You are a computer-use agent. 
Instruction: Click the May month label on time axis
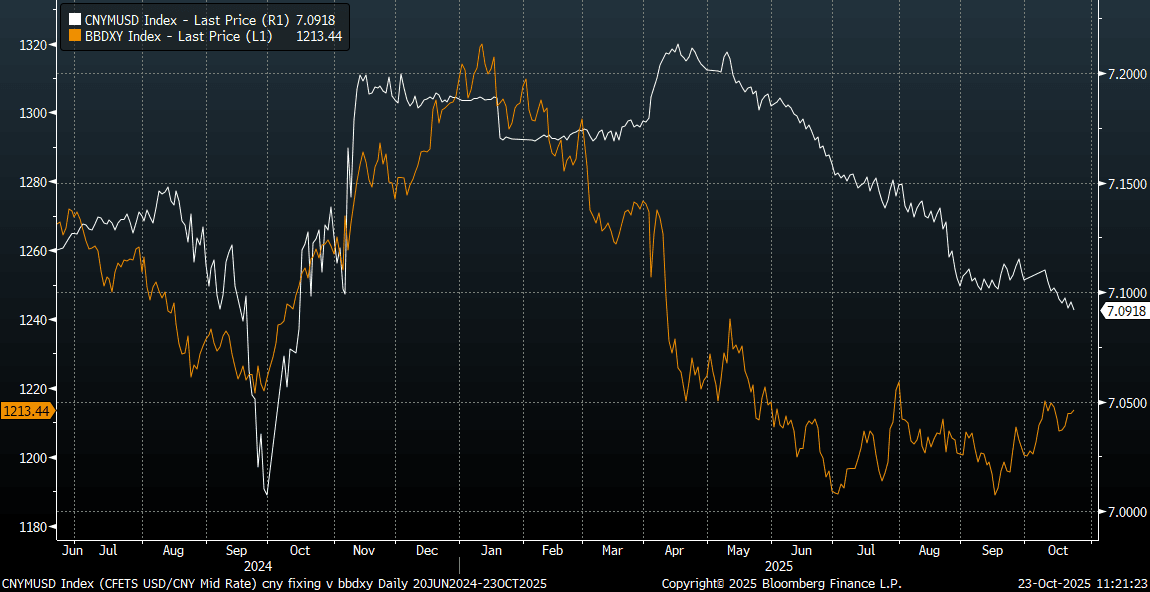739,549
